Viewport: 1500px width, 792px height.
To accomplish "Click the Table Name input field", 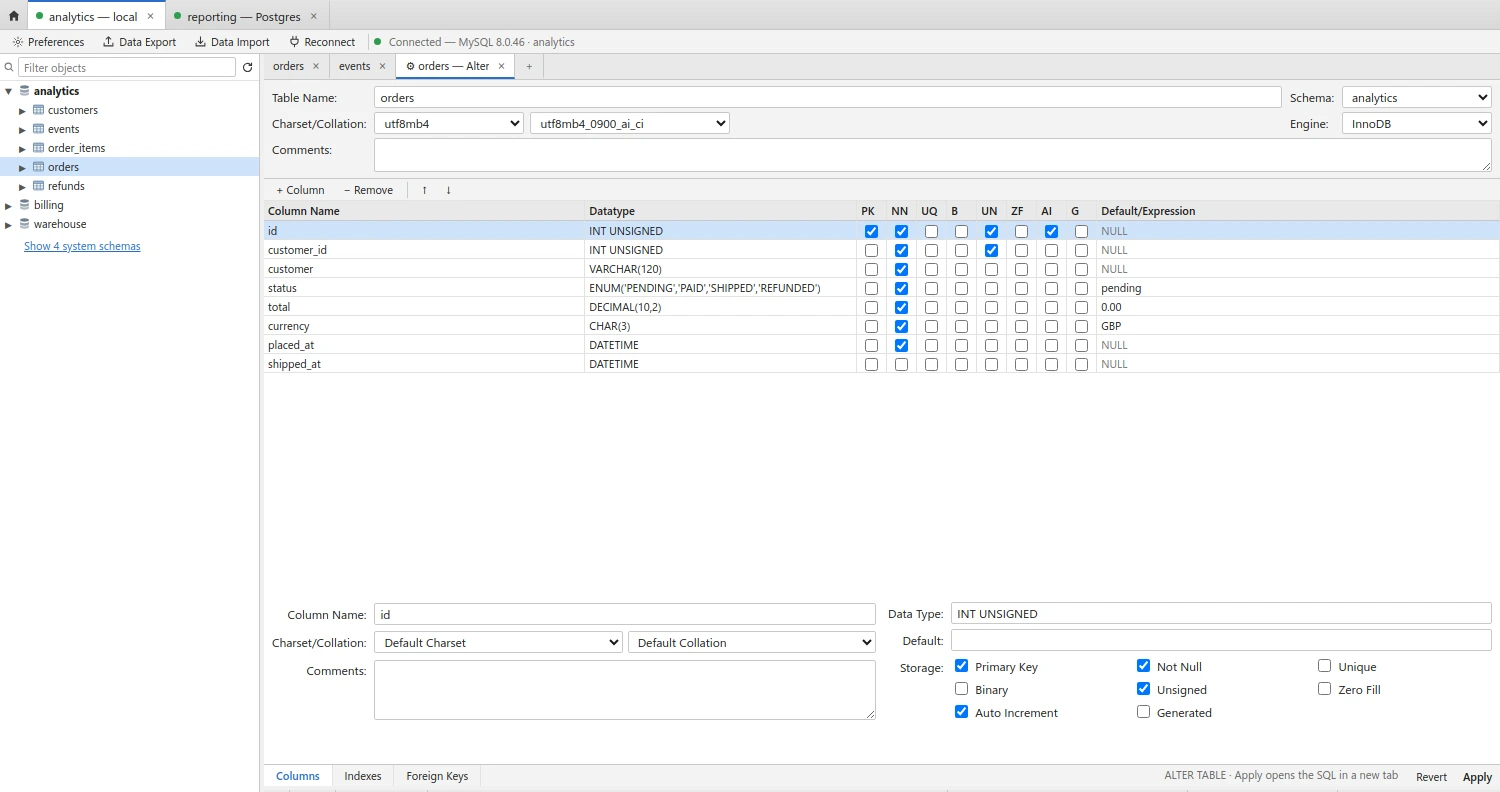I will (x=828, y=98).
